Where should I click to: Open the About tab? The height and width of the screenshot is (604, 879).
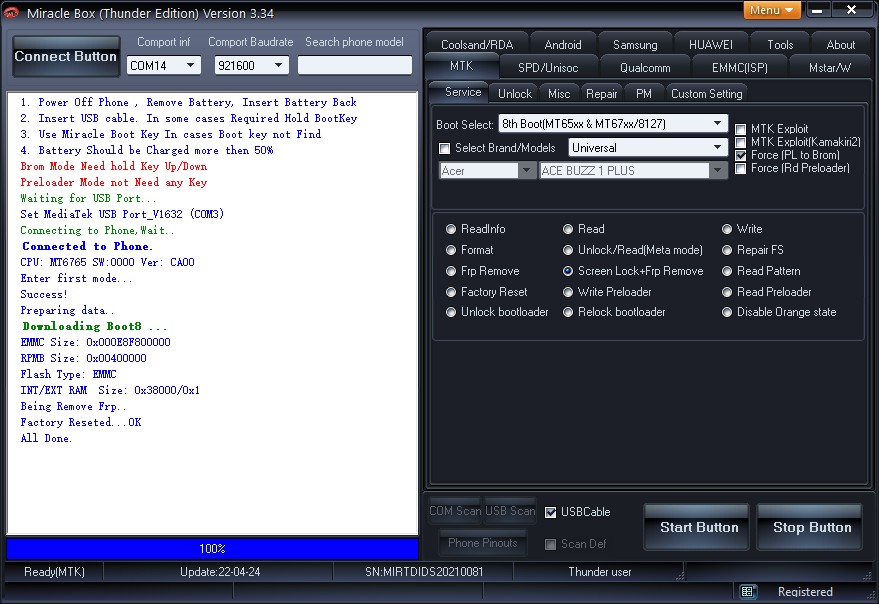840,44
